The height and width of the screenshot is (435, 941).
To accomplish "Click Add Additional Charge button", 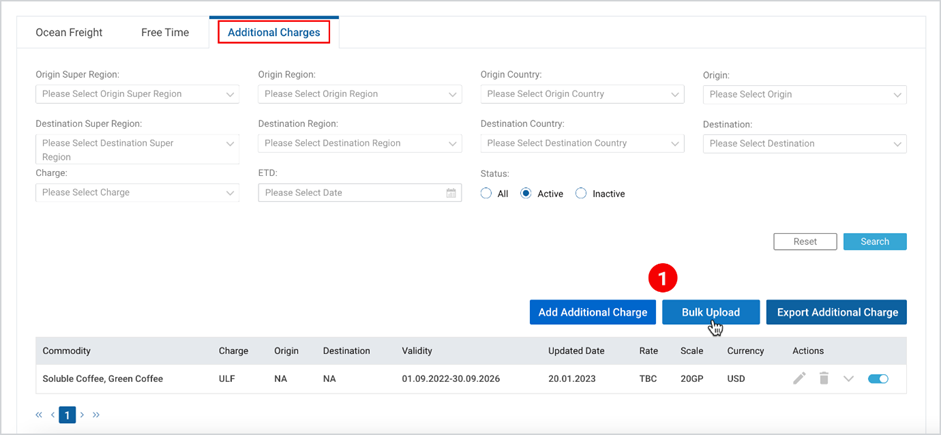I will point(593,312).
